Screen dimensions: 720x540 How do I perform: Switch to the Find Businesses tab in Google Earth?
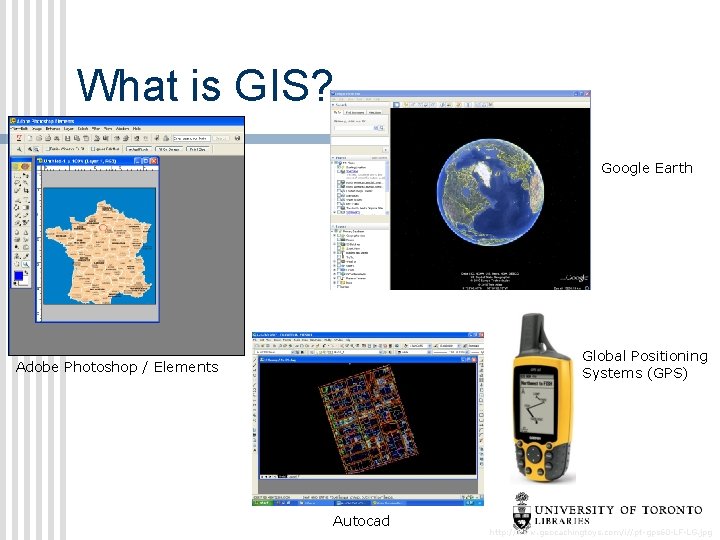(354, 112)
